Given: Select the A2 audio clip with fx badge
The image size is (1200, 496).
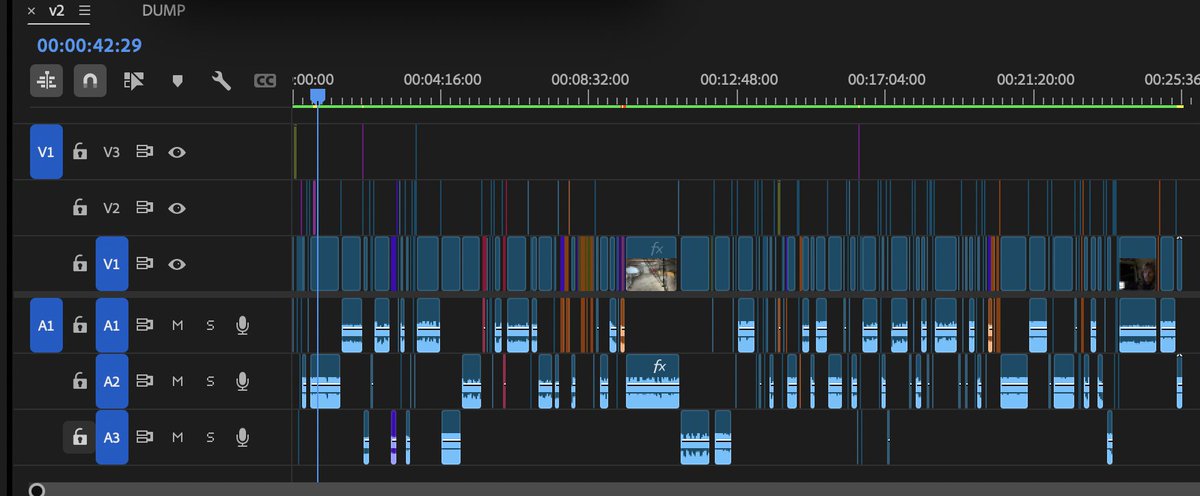Looking at the screenshot, I should 652,381.
